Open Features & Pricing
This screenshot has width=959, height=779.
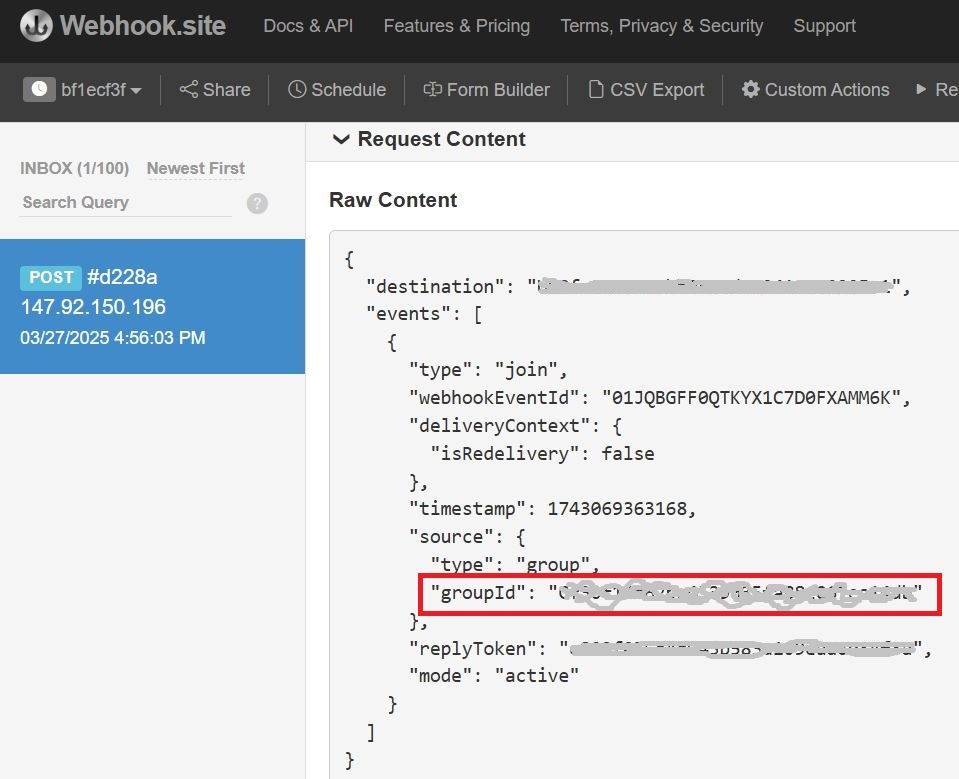456,26
